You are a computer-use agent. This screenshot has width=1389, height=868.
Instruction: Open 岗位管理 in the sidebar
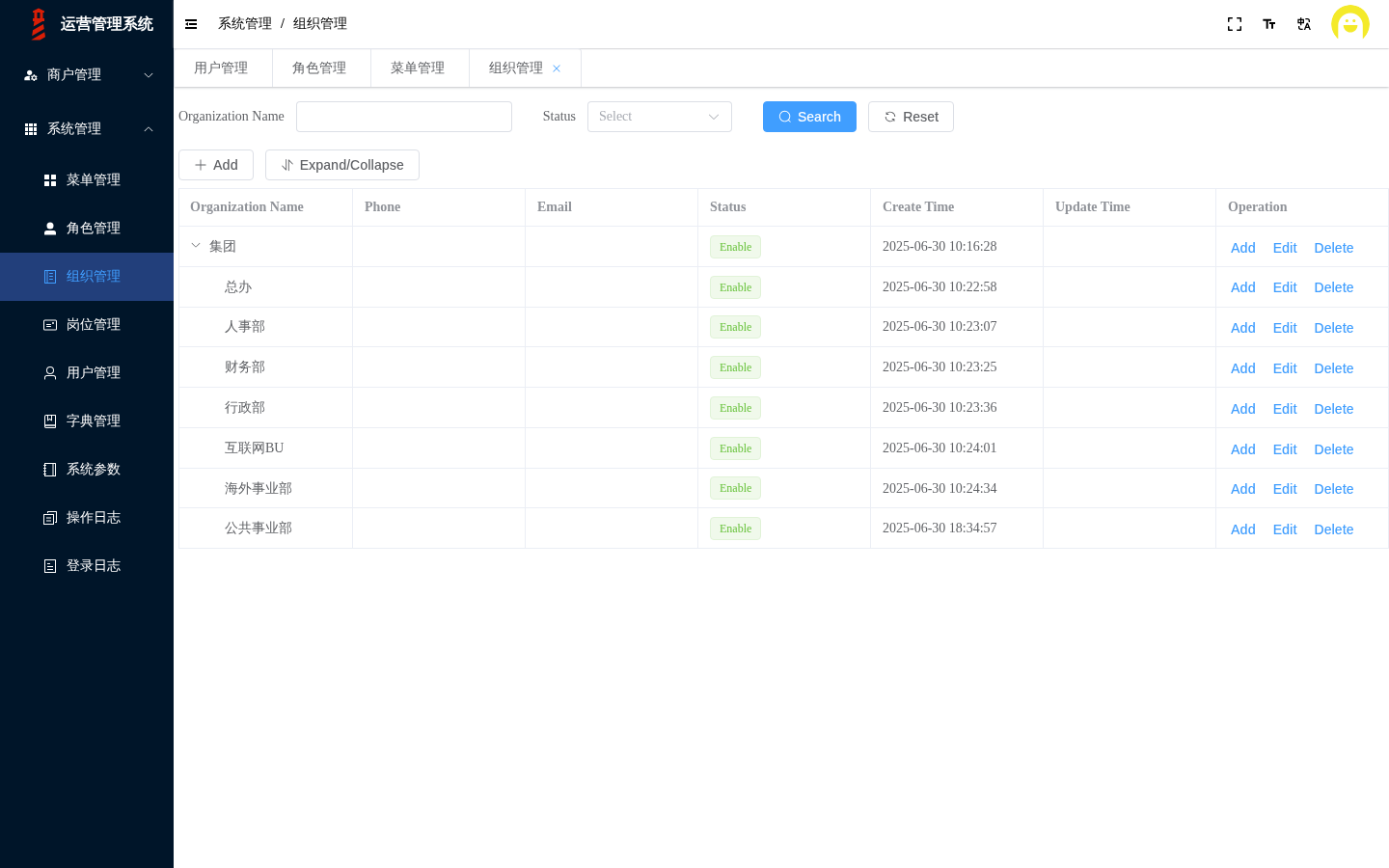tap(87, 325)
